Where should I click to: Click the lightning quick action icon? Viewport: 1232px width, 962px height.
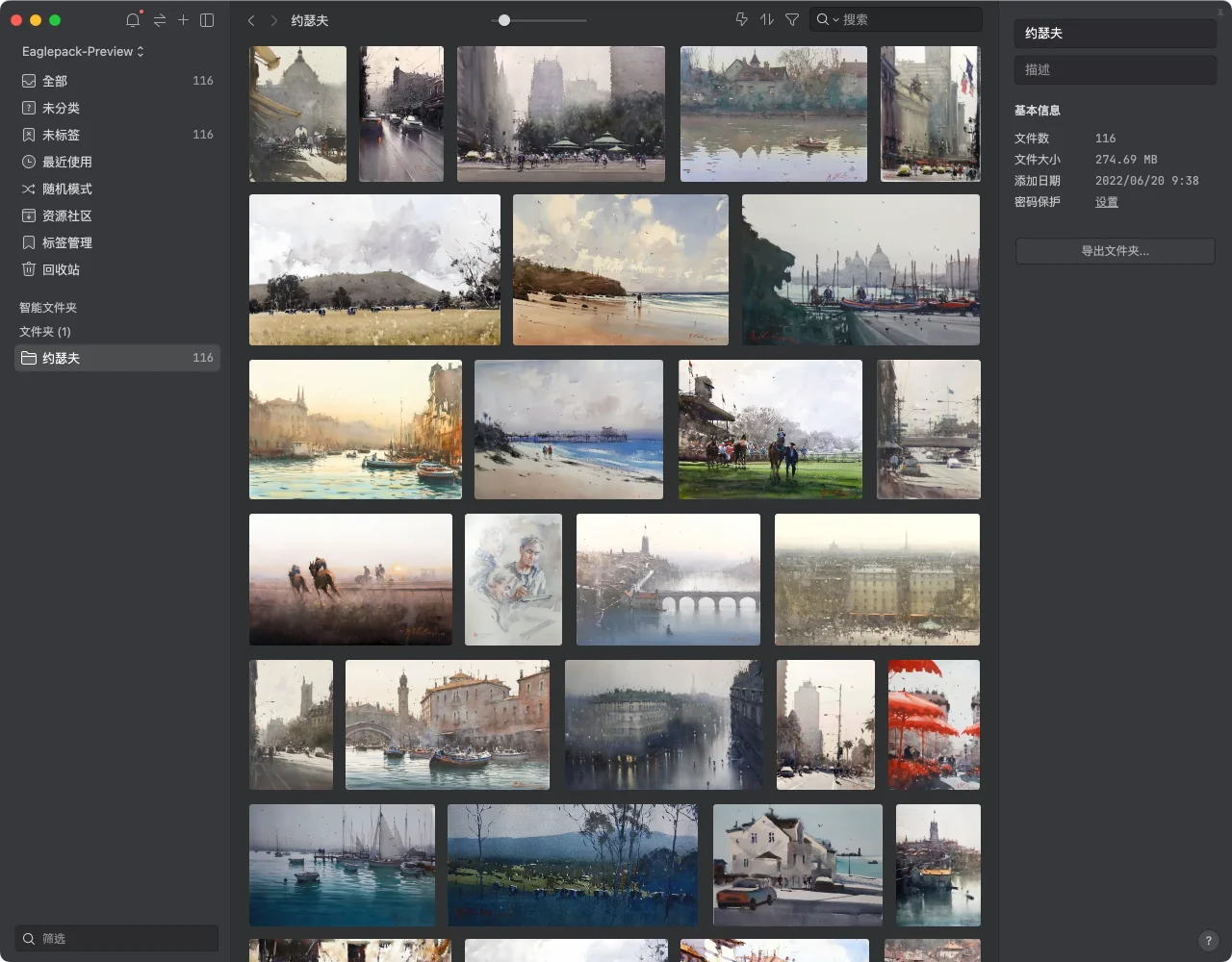pyautogui.click(x=741, y=19)
